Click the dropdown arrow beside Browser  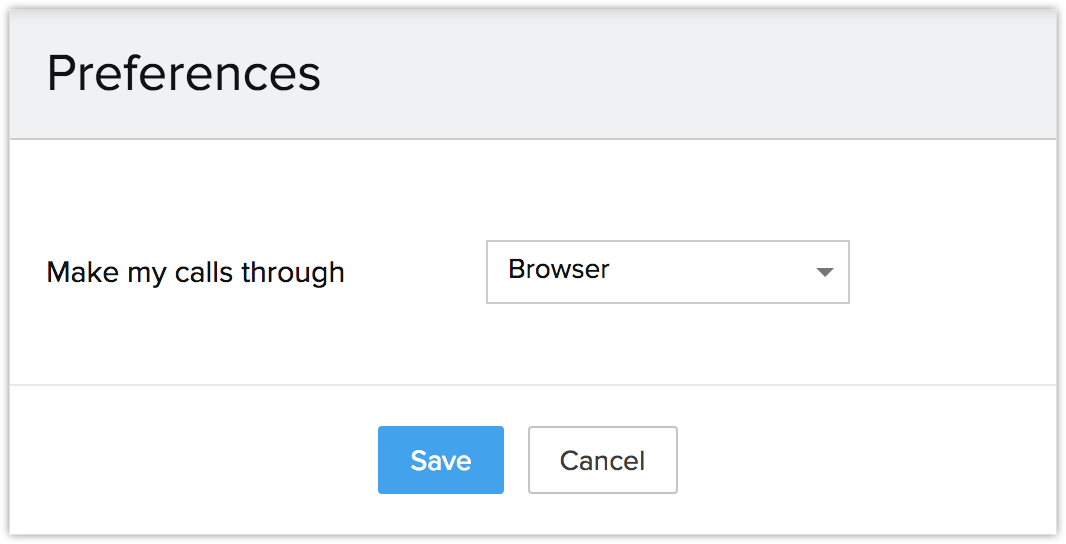pos(824,272)
